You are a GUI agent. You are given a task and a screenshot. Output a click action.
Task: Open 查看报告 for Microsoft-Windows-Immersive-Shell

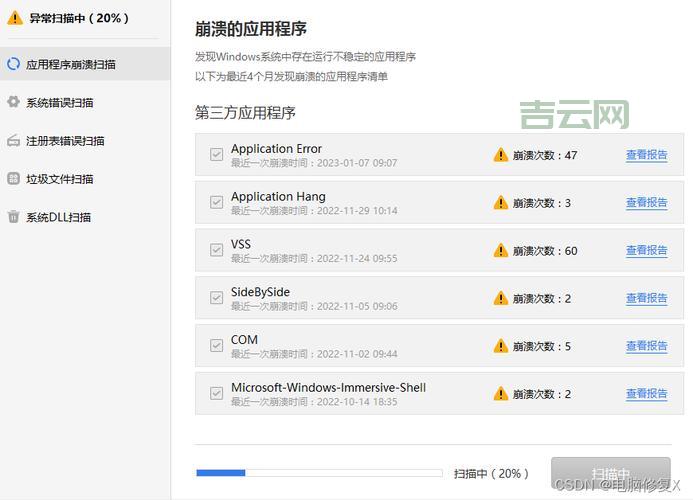[x=647, y=393]
